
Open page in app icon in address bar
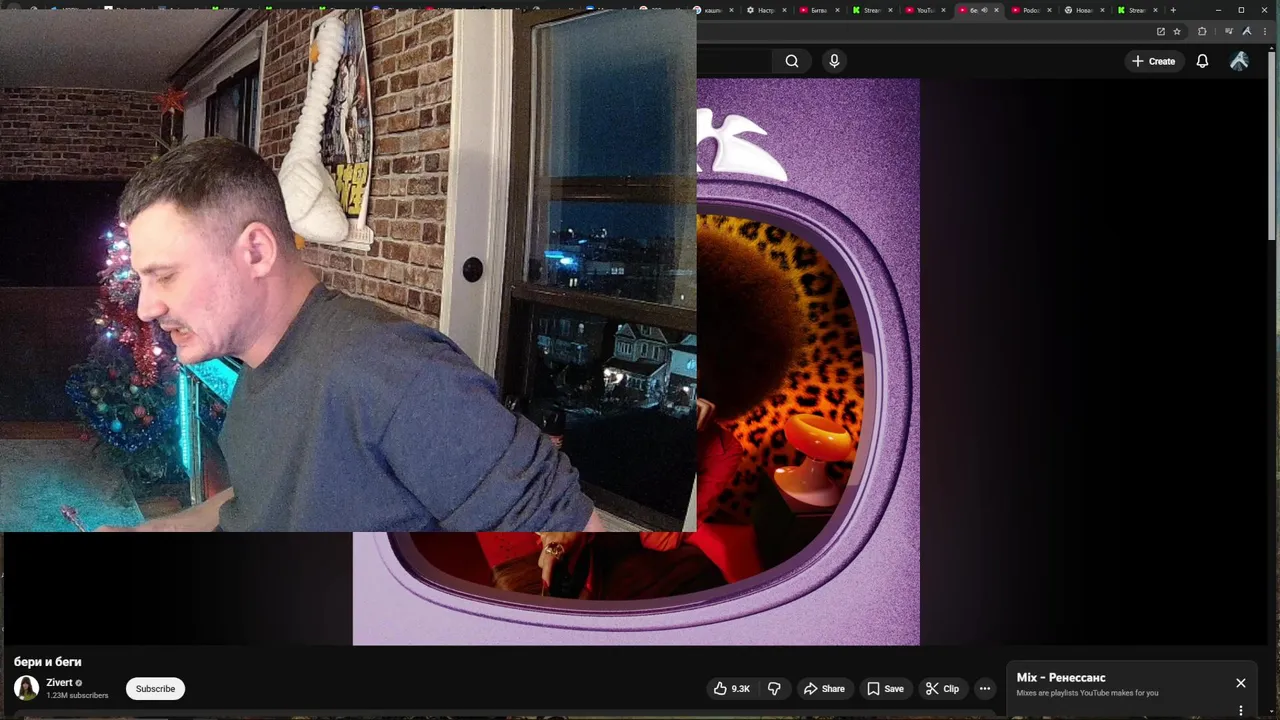1160,31
